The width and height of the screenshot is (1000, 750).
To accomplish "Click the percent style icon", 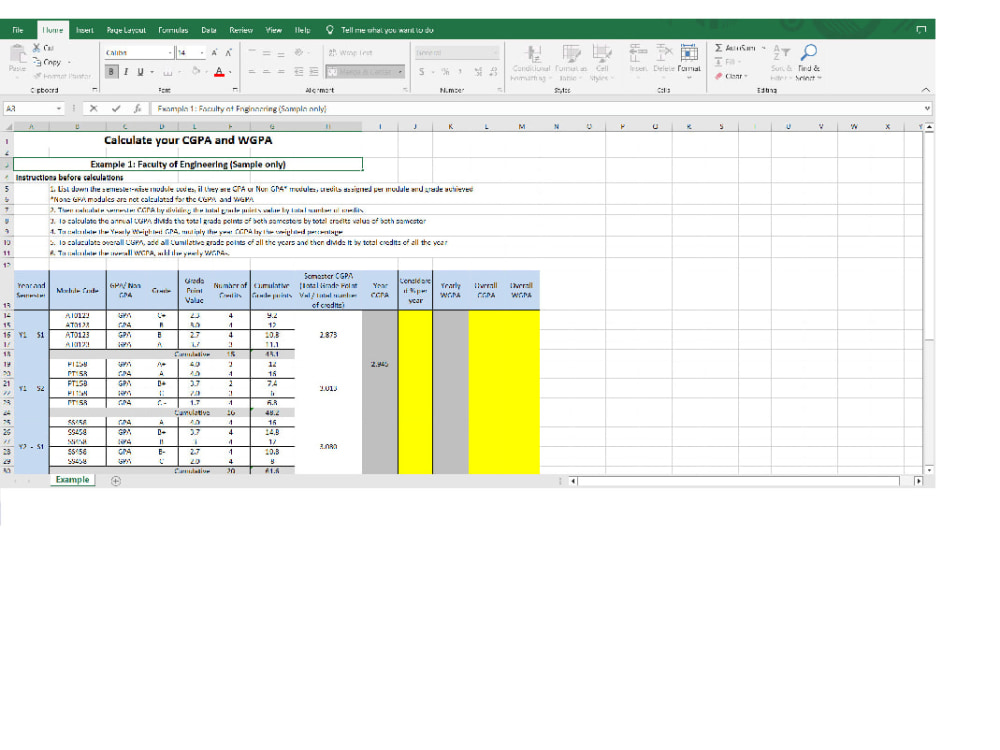I will coord(445,71).
